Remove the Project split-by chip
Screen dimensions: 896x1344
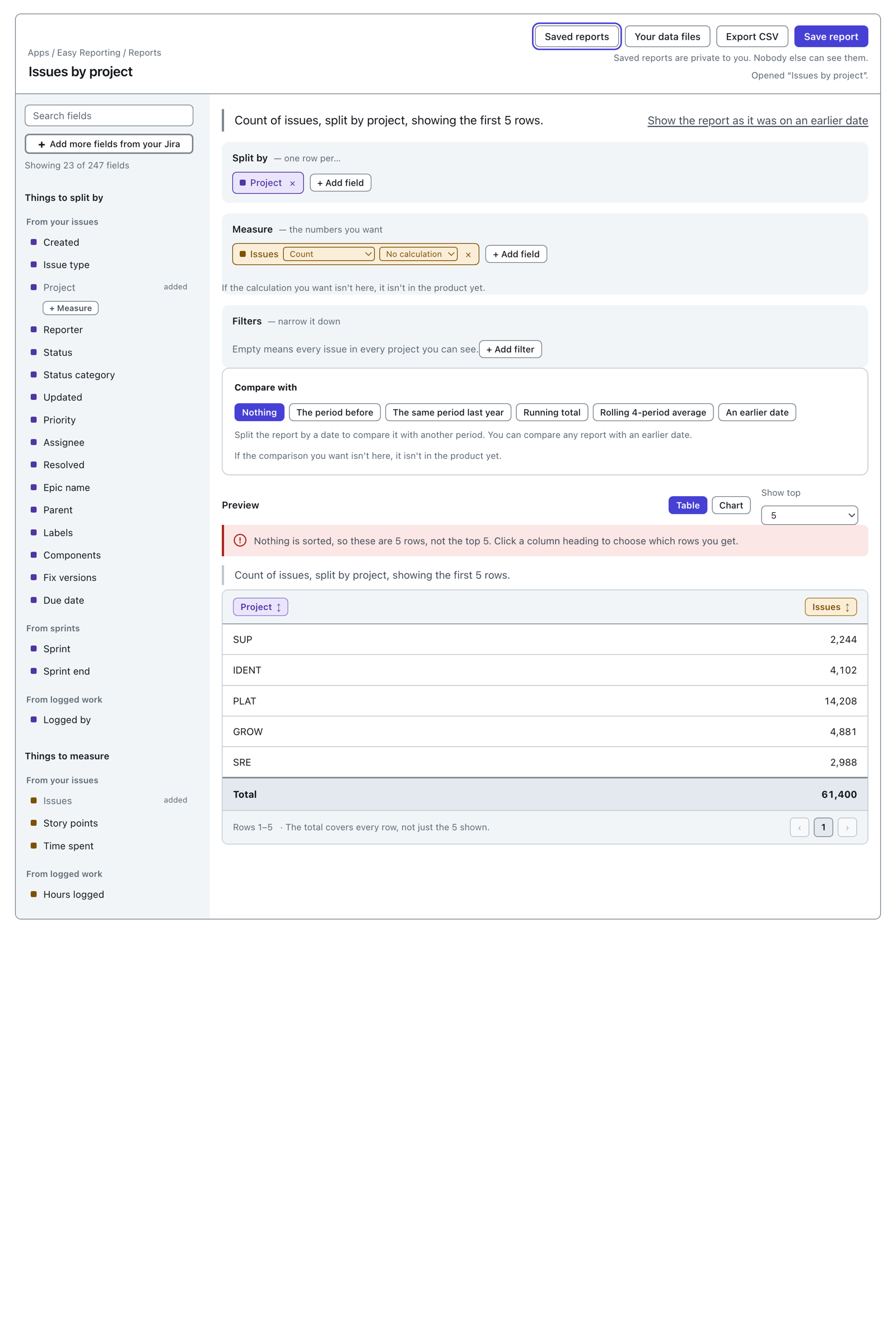pos(292,184)
